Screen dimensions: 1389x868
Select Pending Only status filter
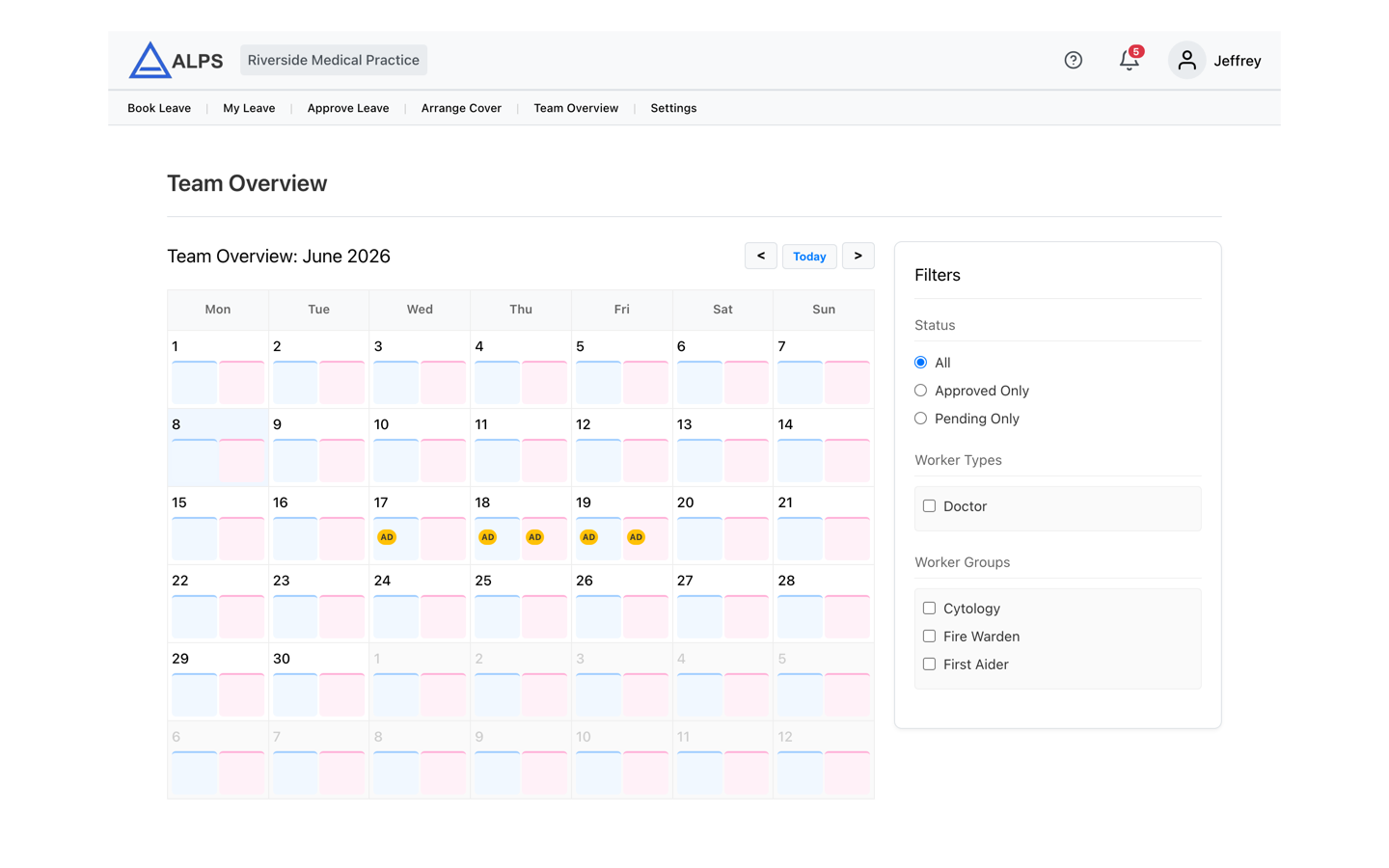(x=921, y=419)
